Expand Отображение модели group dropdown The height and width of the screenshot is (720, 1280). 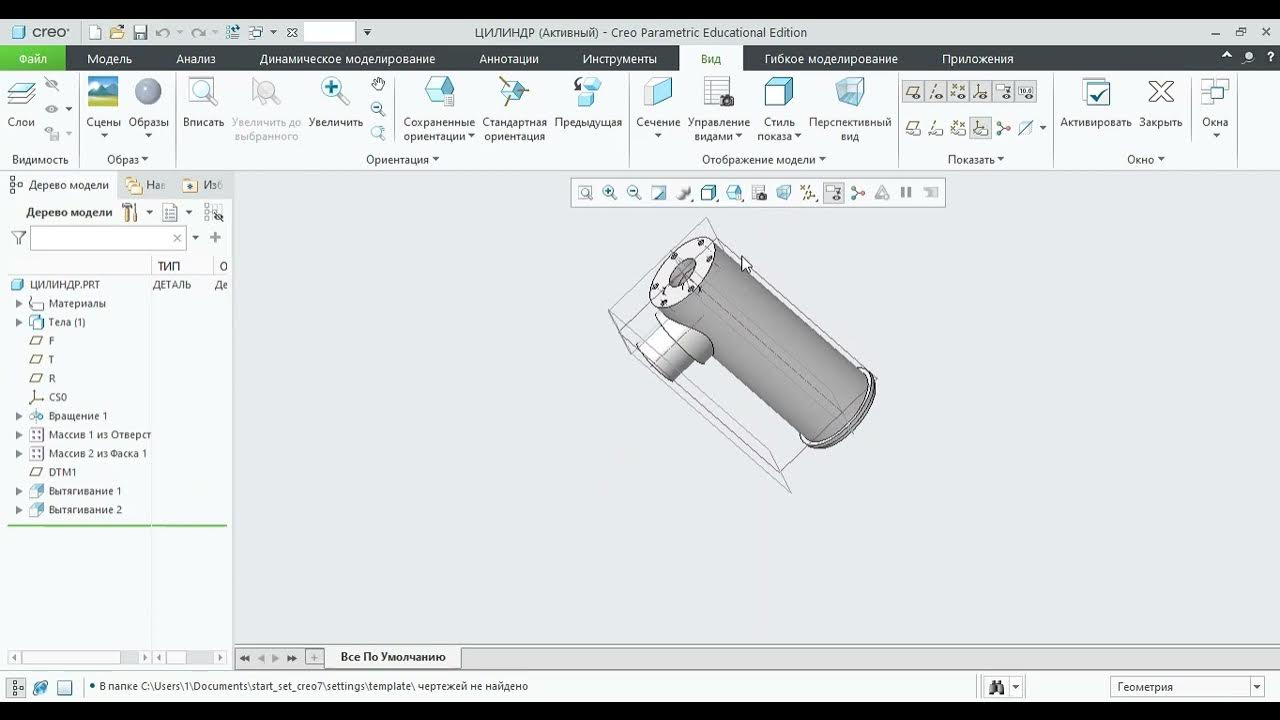point(764,160)
